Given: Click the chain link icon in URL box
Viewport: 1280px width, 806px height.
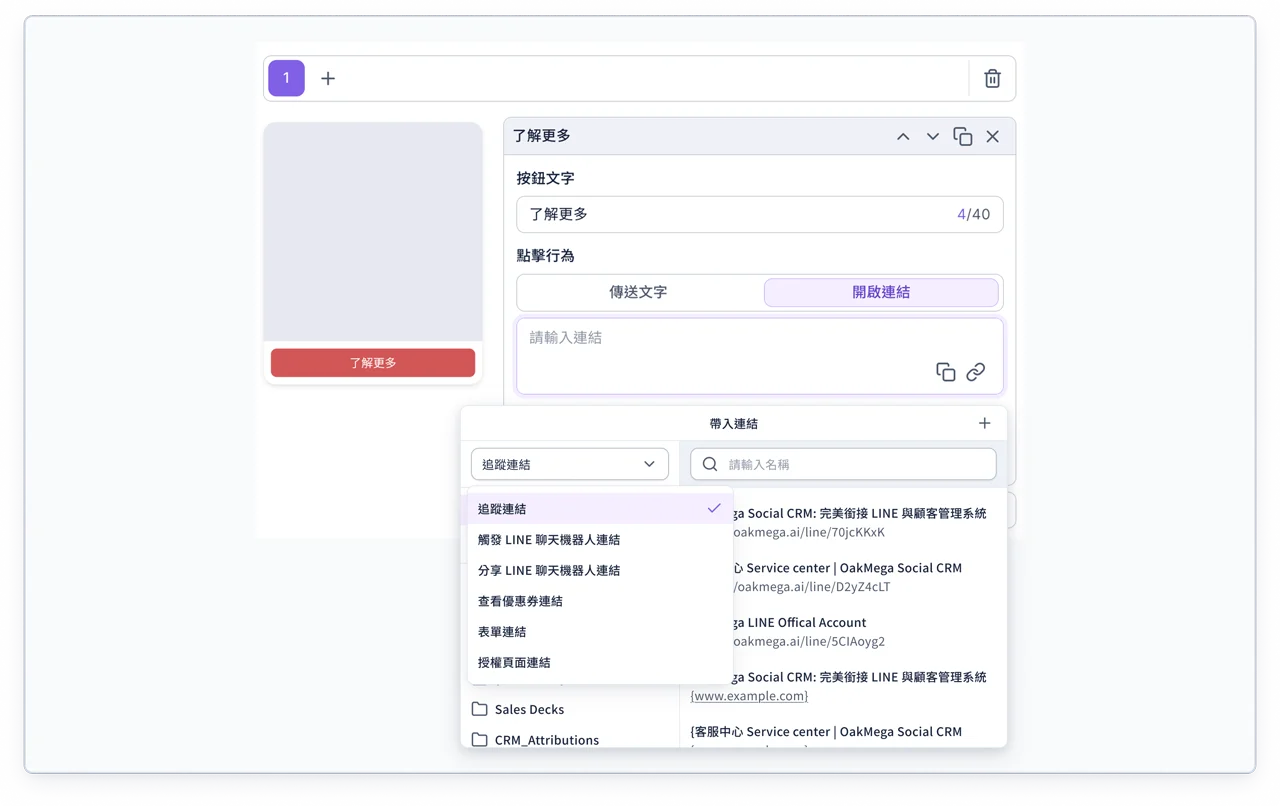Looking at the screenshot, I should [x=976, y=372].
